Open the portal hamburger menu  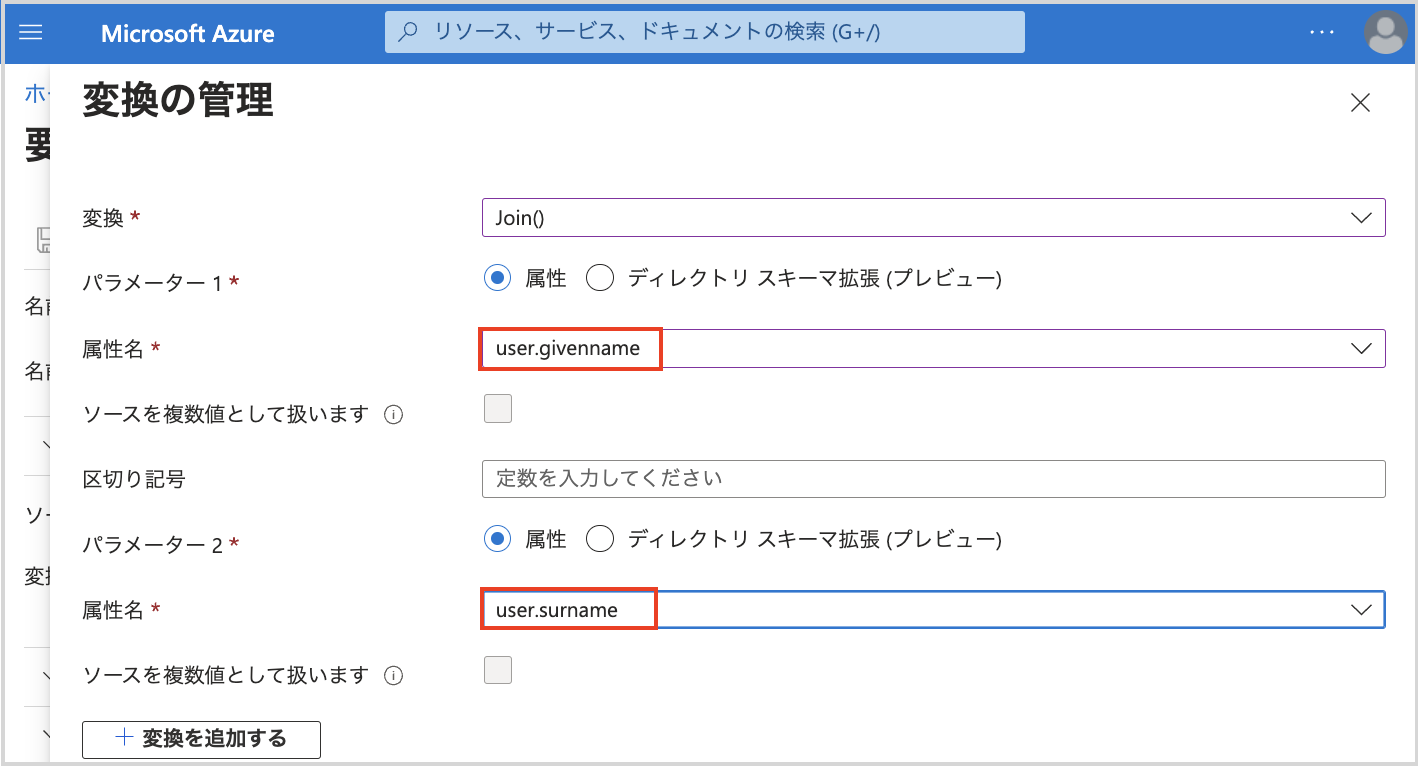30,31
